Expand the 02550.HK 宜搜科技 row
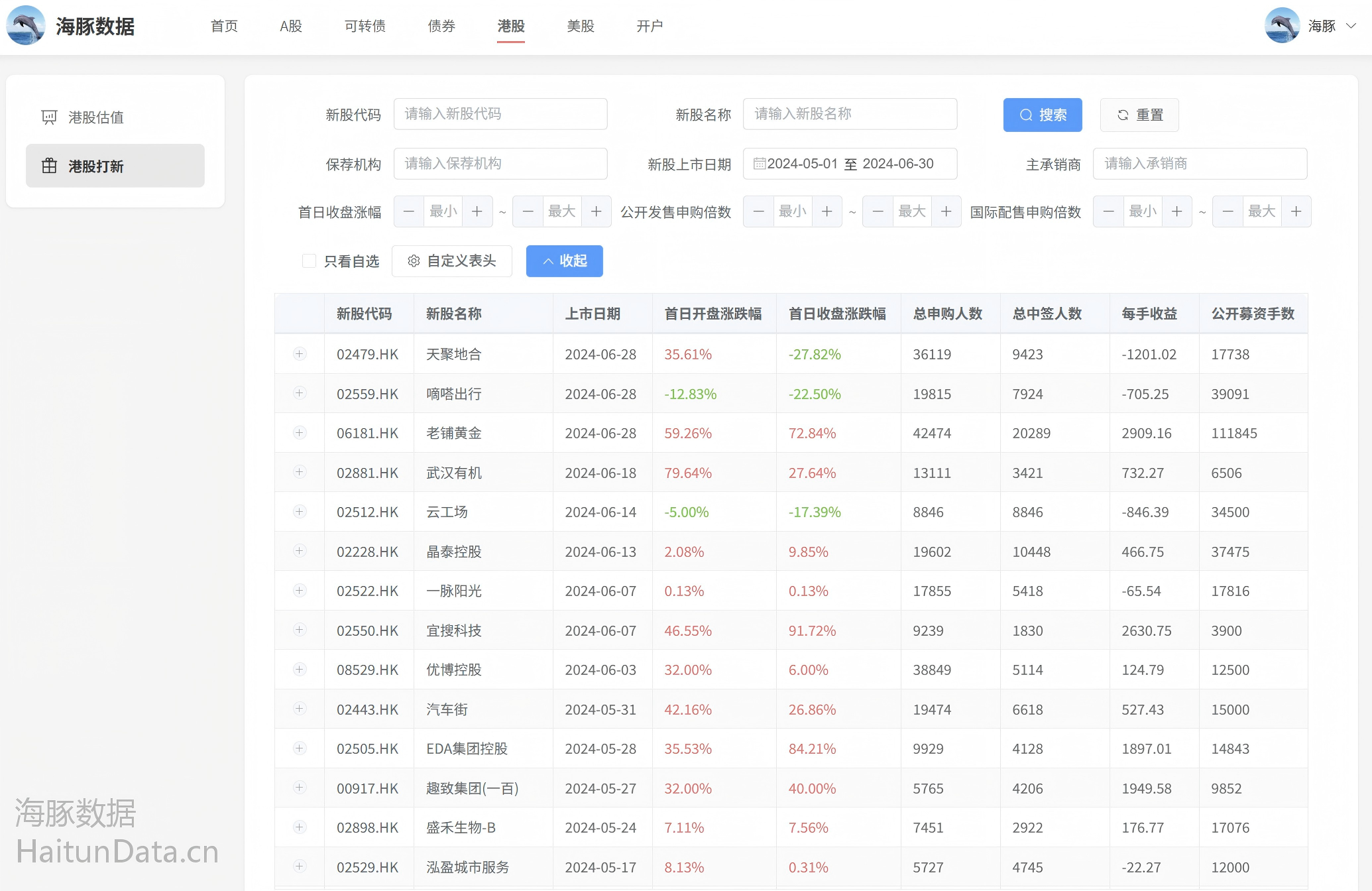 (x=300, y=630)
